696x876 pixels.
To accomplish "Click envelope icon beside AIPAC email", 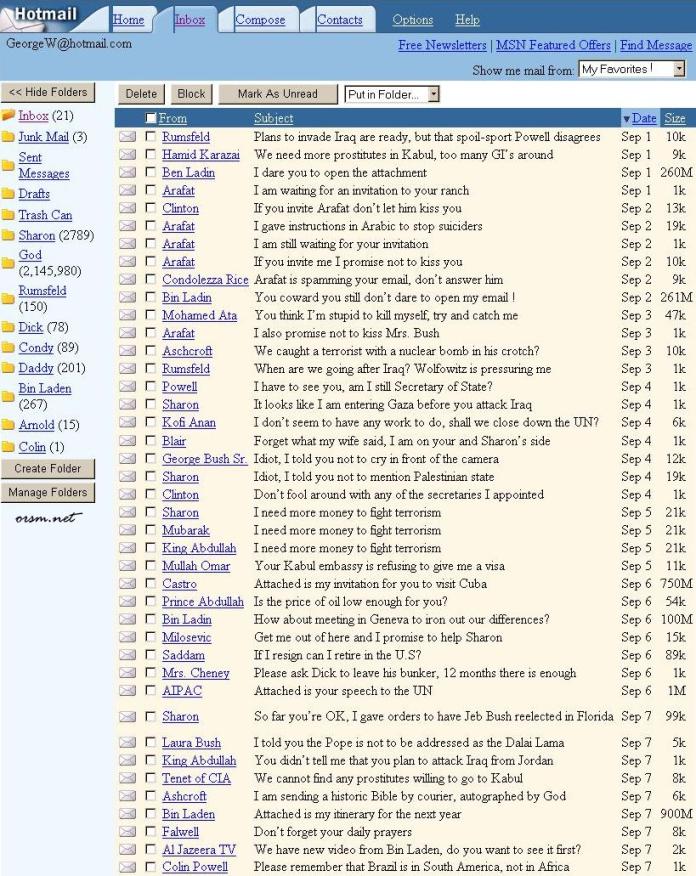I will click(x=128, y=691).
